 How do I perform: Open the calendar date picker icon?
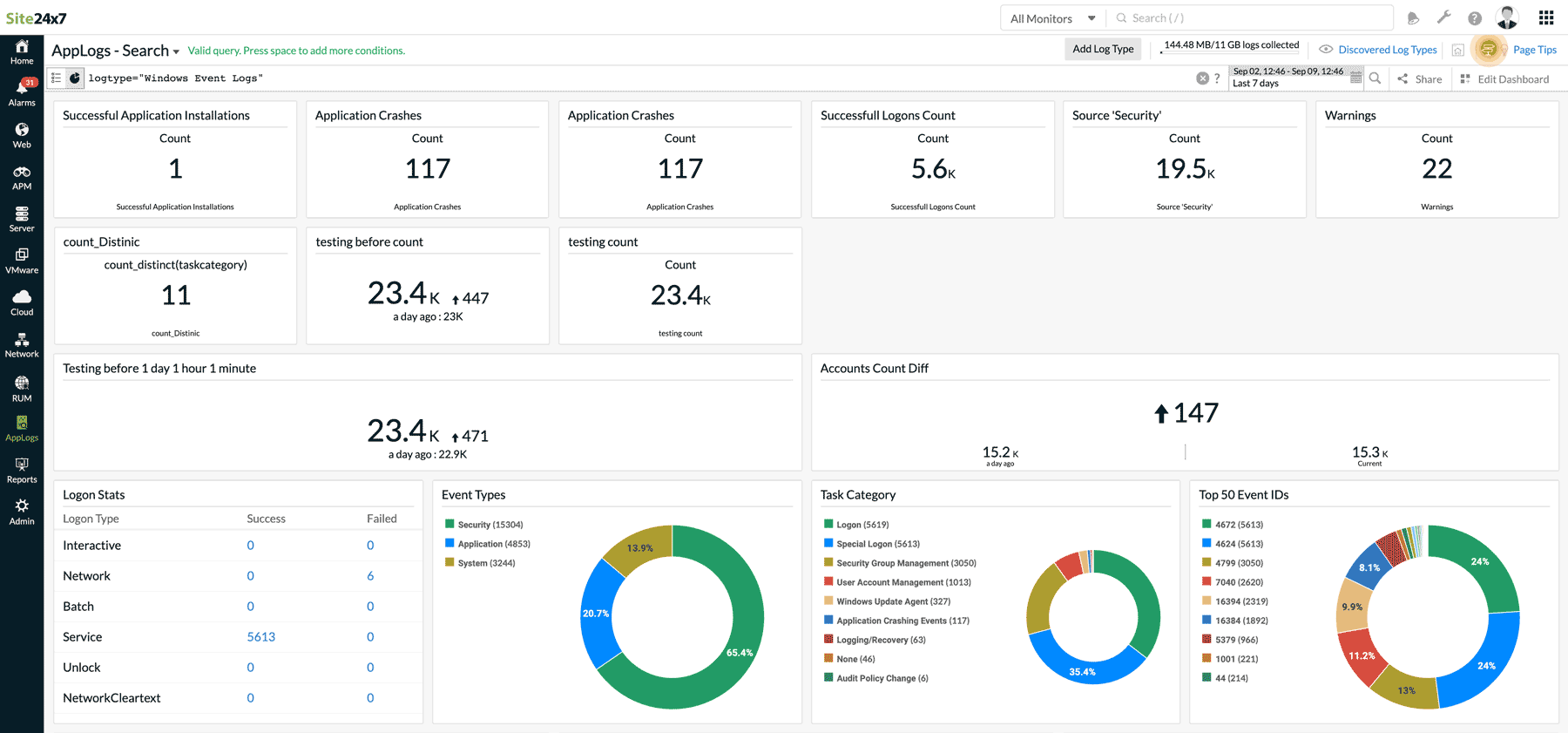[1355, 78]
